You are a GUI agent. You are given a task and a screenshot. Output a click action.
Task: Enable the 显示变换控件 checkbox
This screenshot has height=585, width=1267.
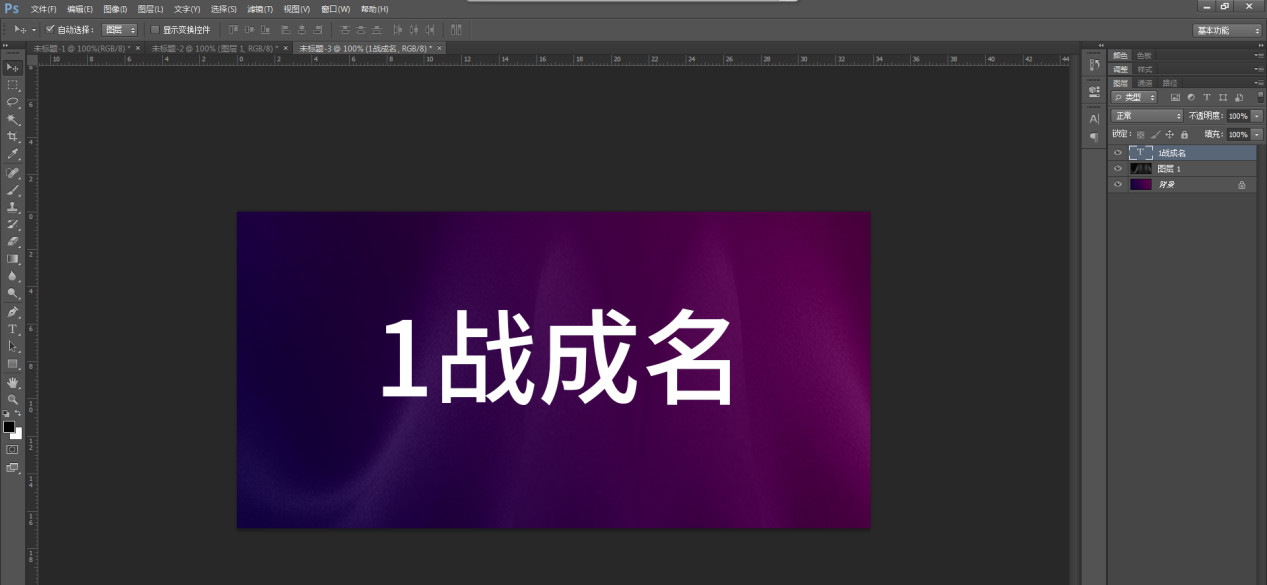pos(155,30)
